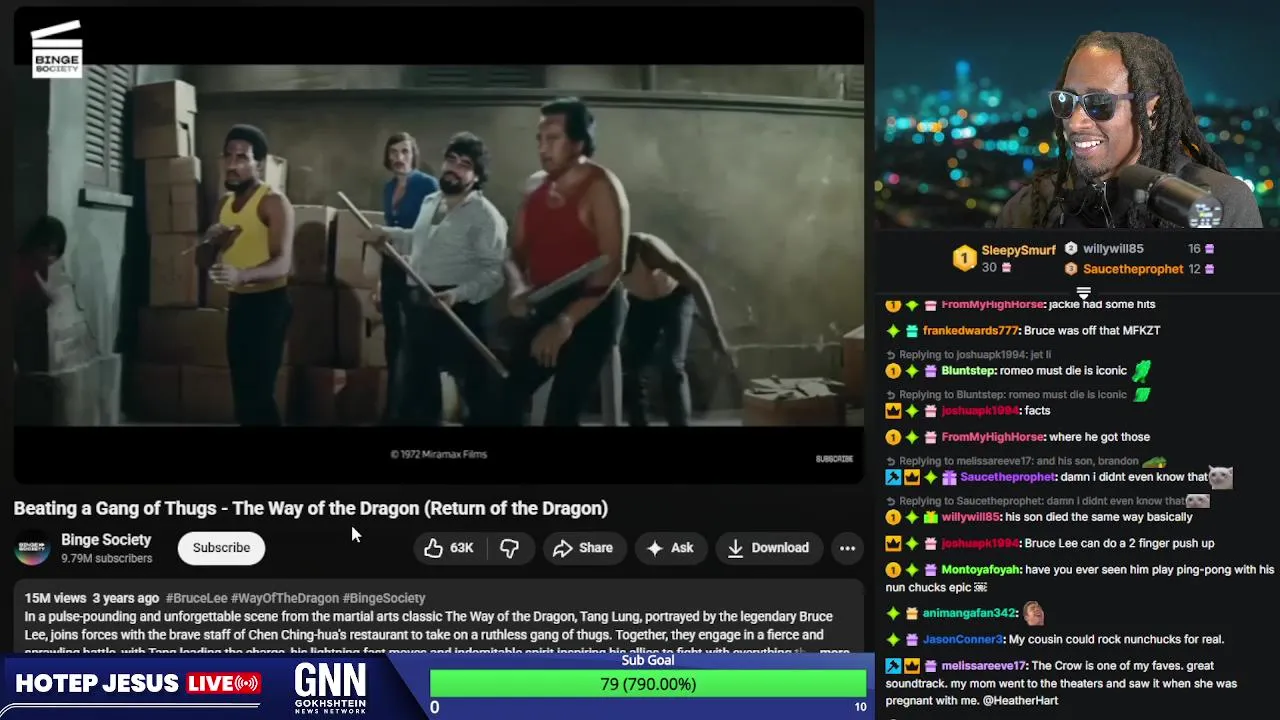
Task: Click the pin badge beside melissareeve17
Action: pyautogui.click(x=893, y=666)
